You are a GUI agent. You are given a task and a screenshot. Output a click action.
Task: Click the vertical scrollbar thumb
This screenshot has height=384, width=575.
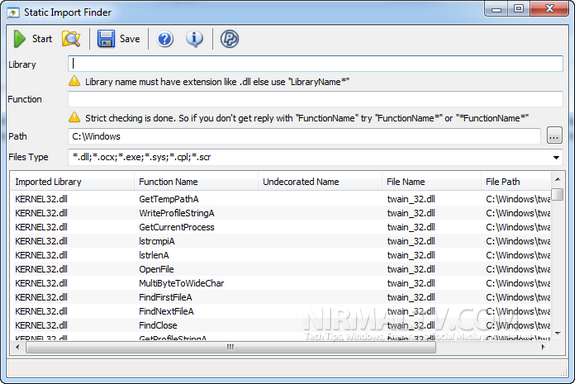point(557,194)
